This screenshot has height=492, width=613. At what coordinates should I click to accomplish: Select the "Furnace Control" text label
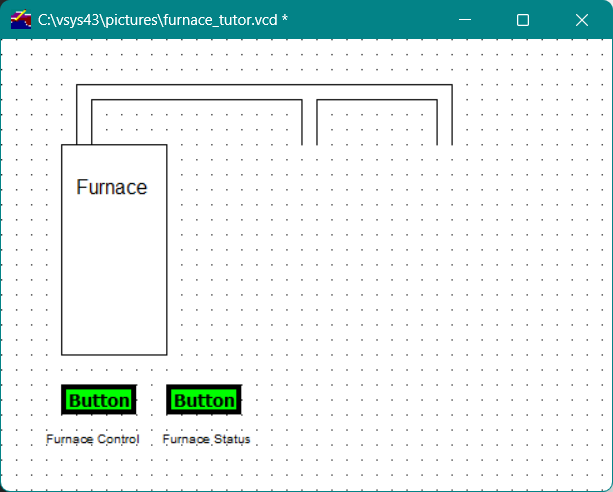click(92, 439)
